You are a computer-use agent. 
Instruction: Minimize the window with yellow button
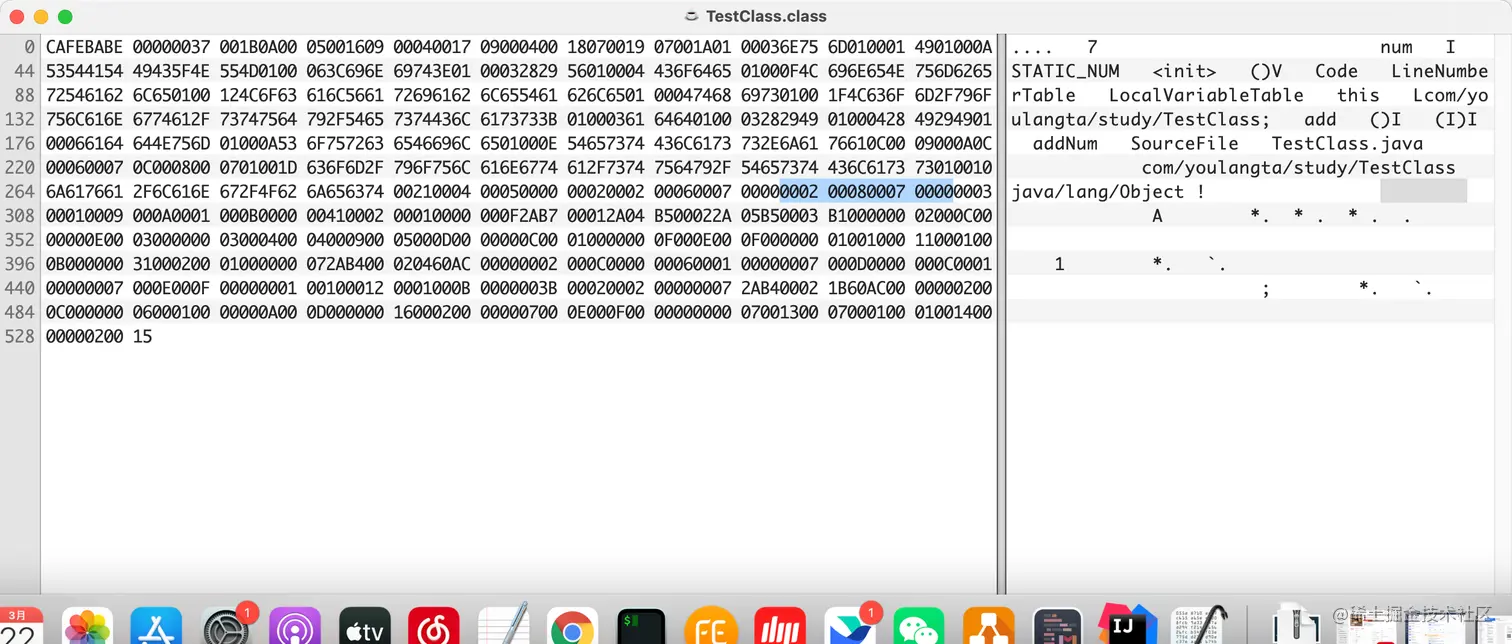(x=41, y=17)
